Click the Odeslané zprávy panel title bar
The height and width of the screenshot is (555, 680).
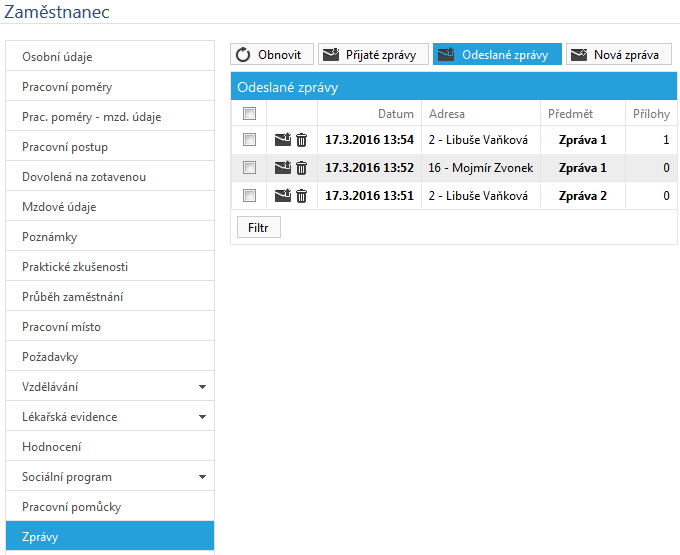(454, 87)
